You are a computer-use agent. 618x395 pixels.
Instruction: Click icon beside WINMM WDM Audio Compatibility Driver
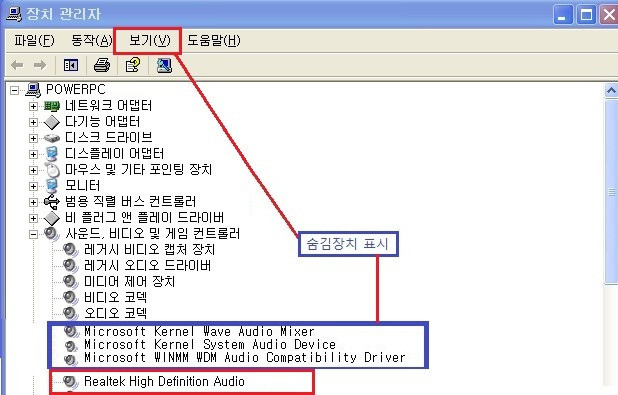pos(72,359)
